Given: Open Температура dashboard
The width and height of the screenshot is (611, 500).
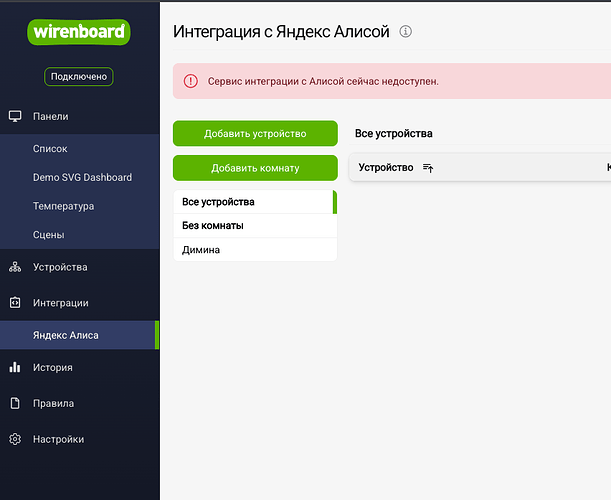Looking at the screenshot, I should pos(79,206).
